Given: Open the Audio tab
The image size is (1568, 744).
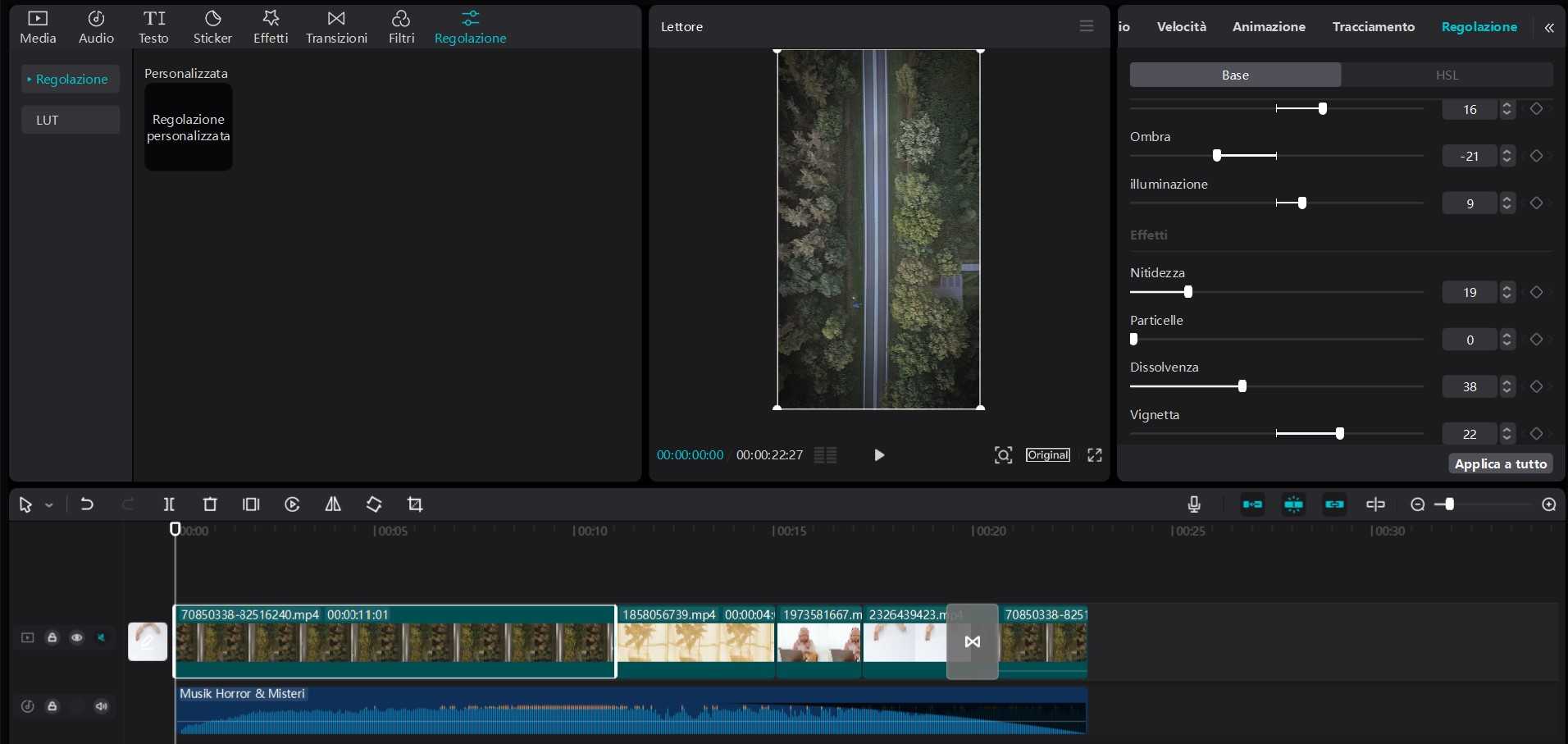Looking at the screenshot, I should coord(96,27).
